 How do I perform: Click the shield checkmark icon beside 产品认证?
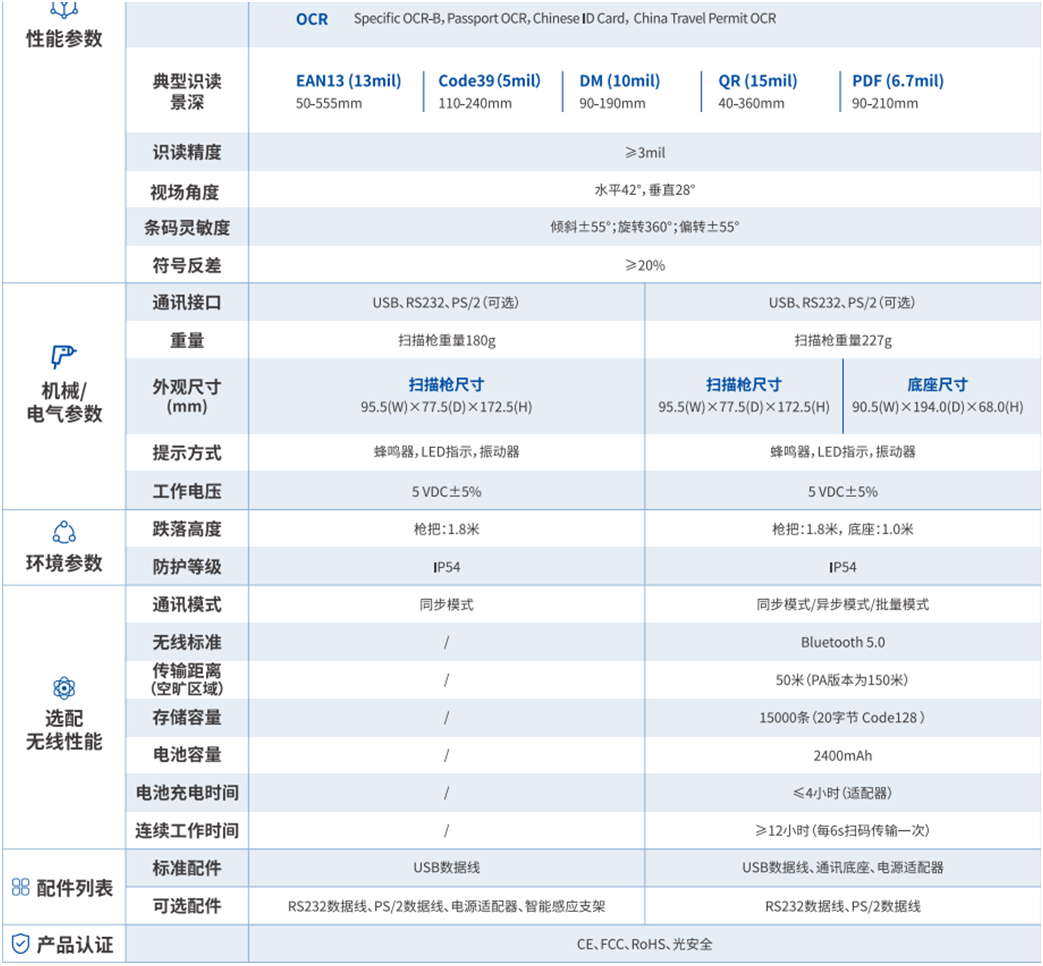point(20,943)
